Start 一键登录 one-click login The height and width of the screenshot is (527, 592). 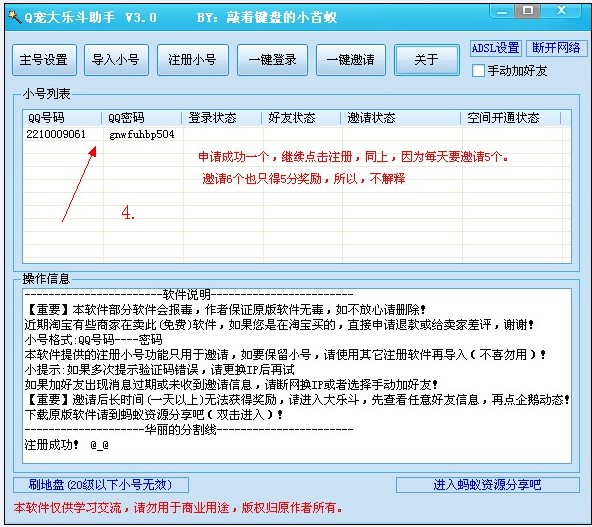272,60
